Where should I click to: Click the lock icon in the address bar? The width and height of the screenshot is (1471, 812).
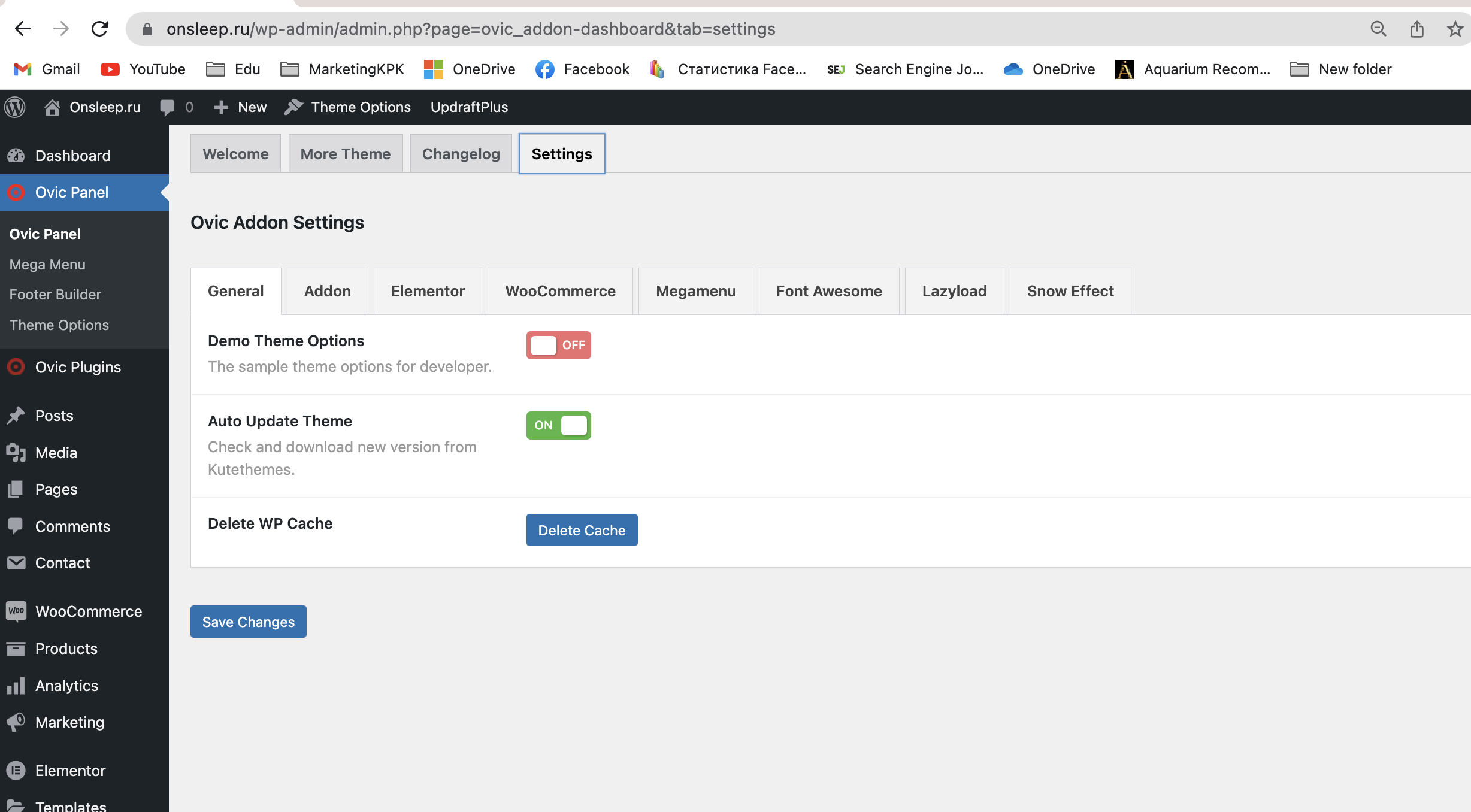147,29
